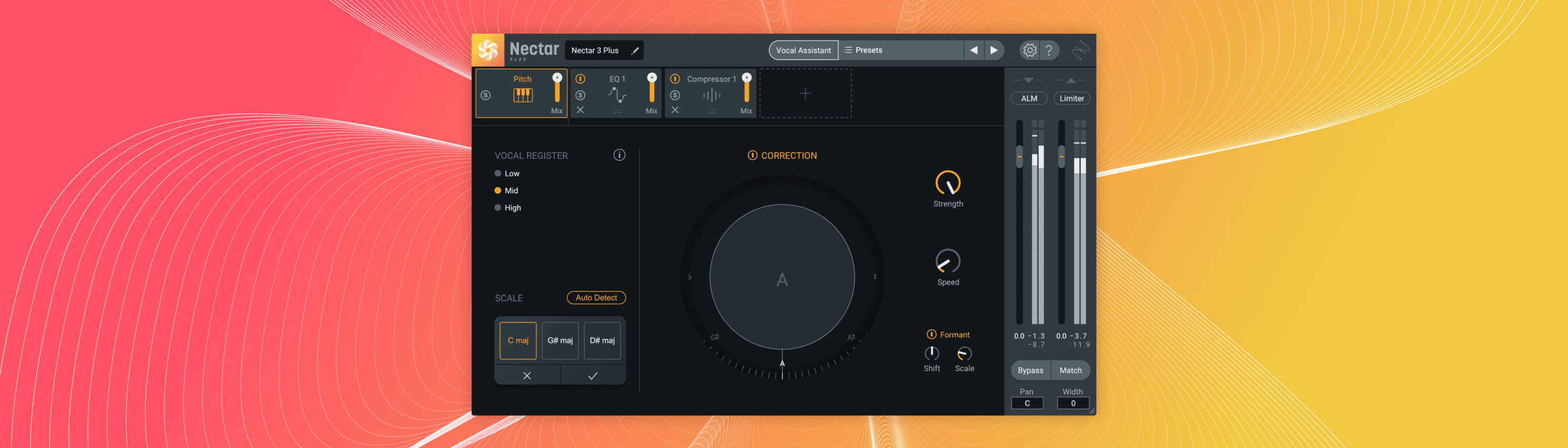Solo the Pitch module
Screen dimensions: 1568x448
click(x=486, y=95)
